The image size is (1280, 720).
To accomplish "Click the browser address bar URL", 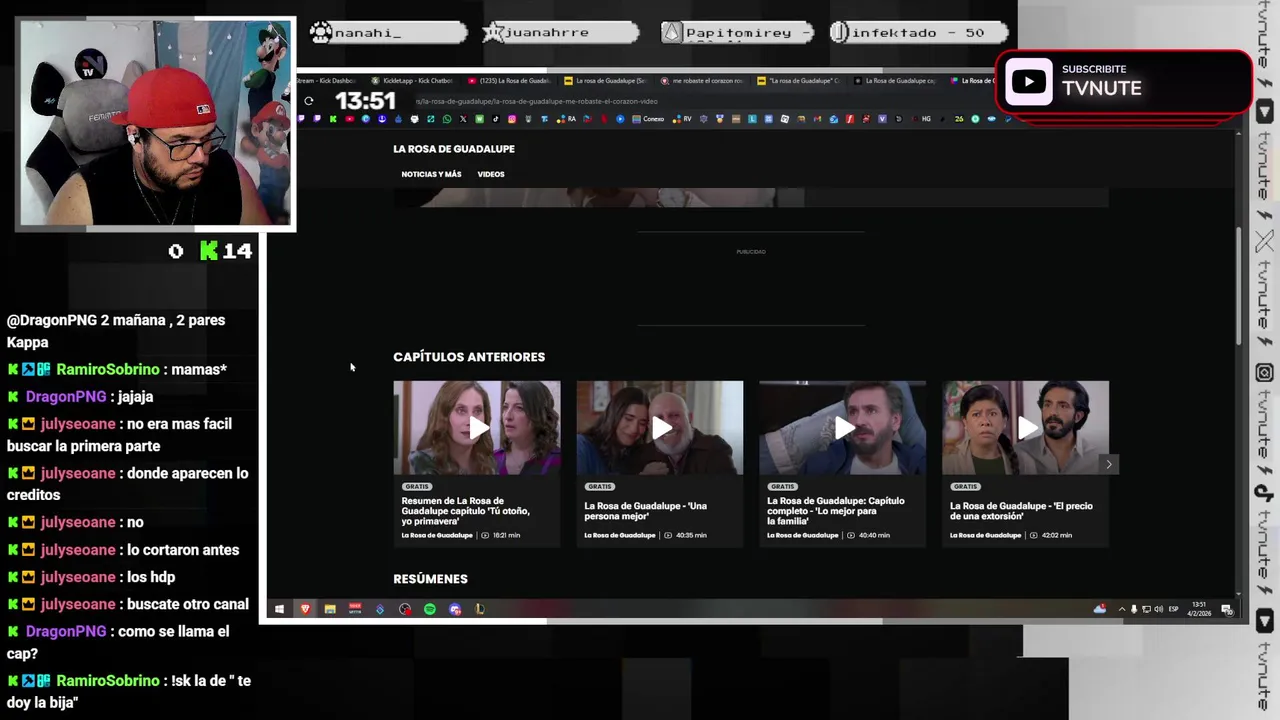I will (536, 101).
